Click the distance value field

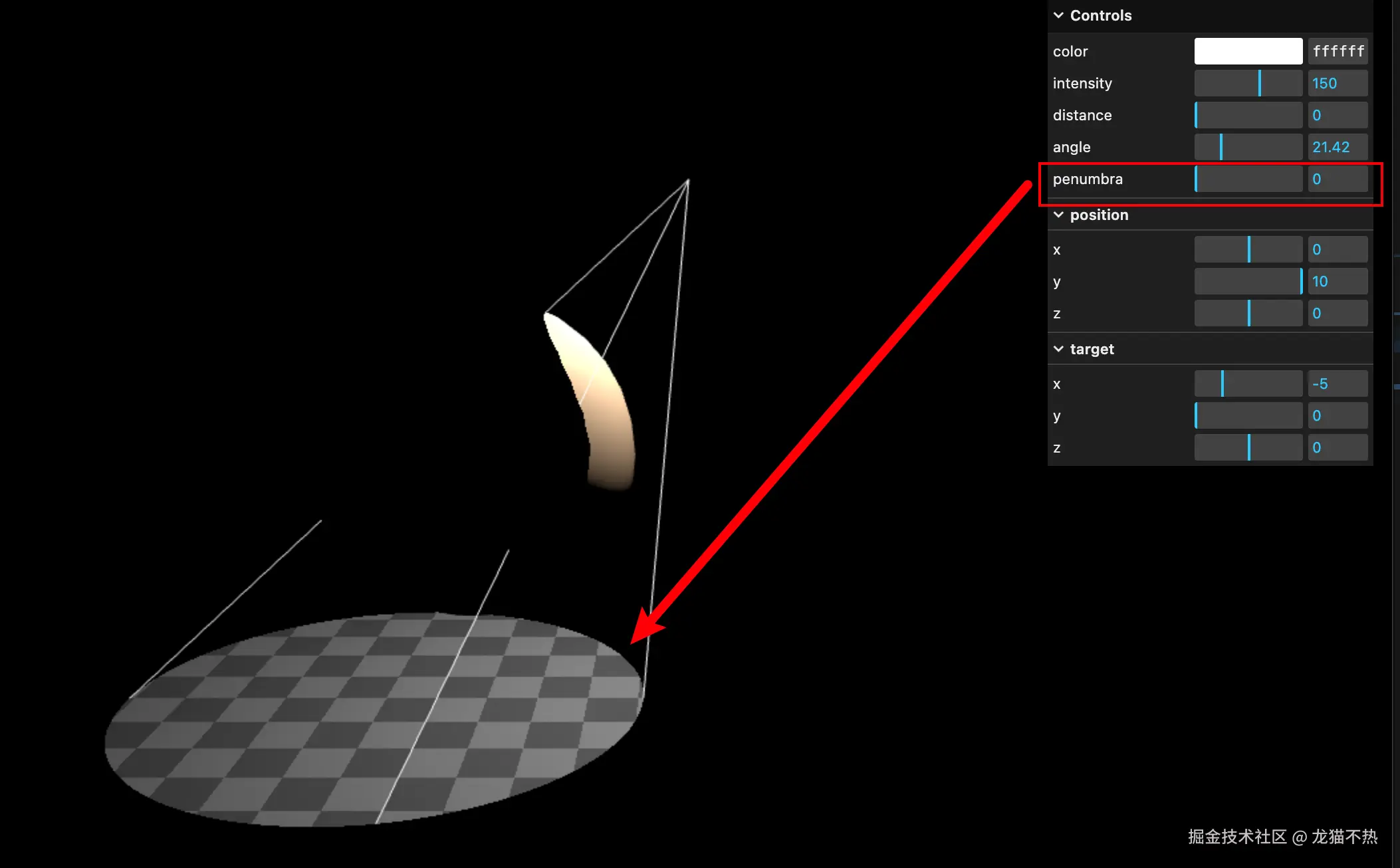(1338, 115)
